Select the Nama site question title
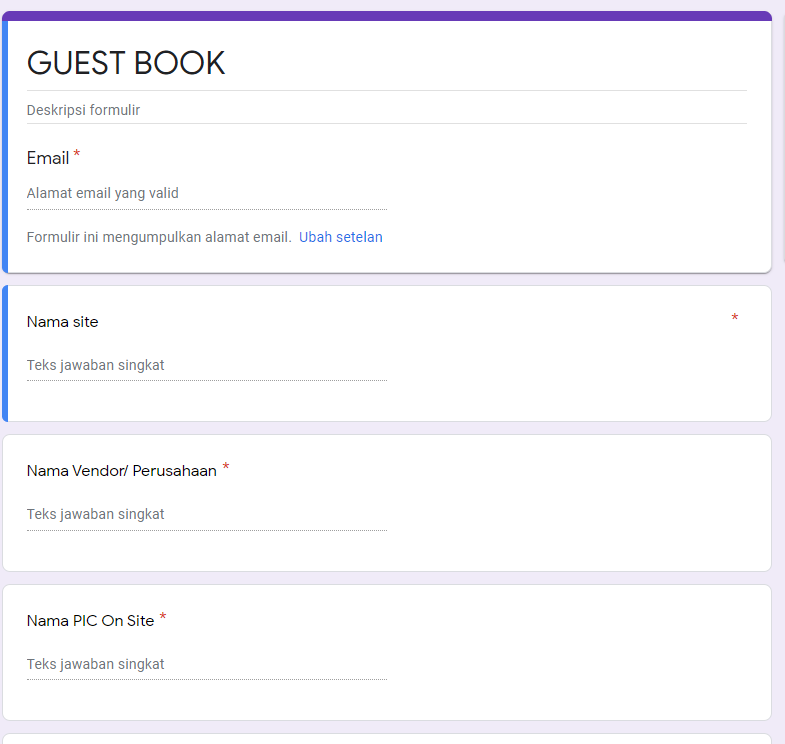This screenshot has width=785, height=744. [63, 322]
